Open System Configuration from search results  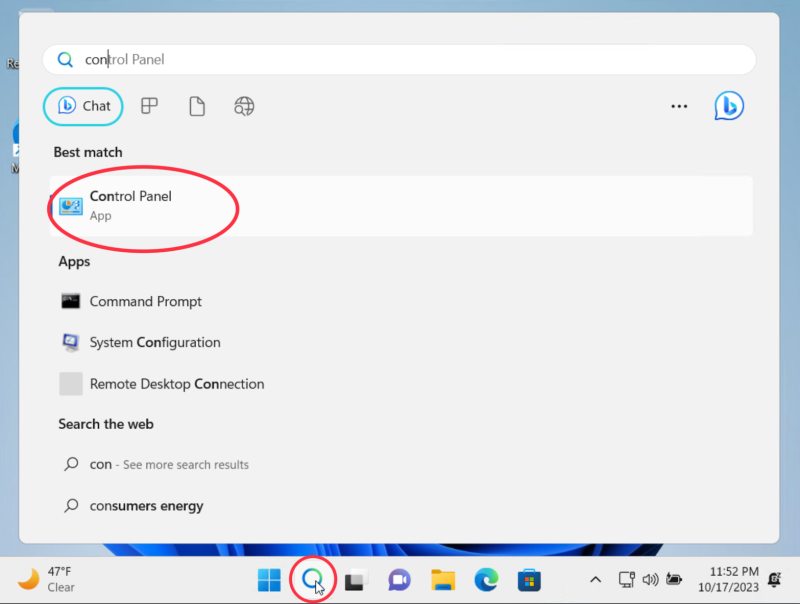point(154,342)
